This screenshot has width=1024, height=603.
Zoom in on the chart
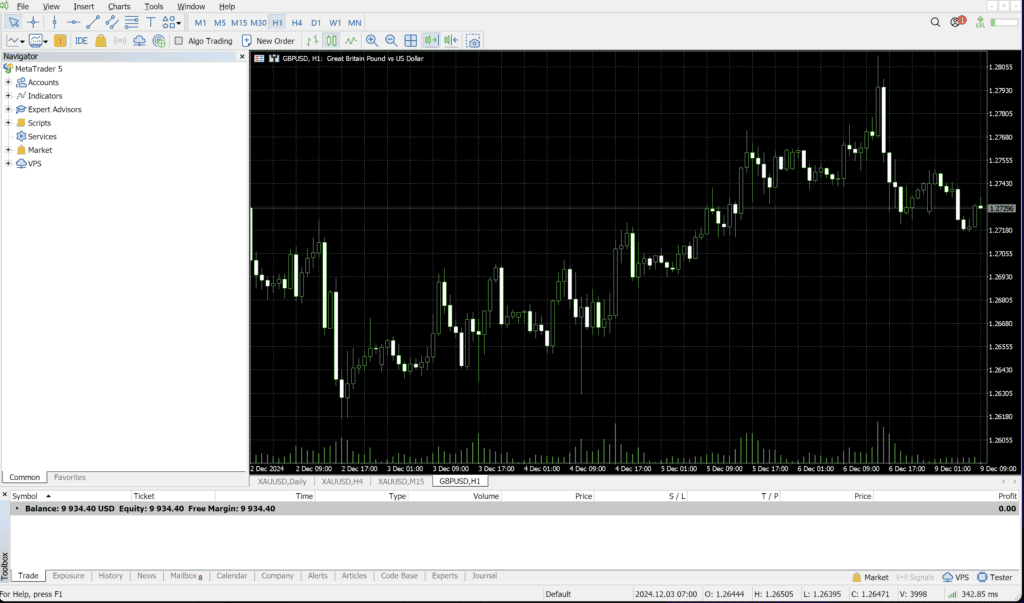click(372, 41)
